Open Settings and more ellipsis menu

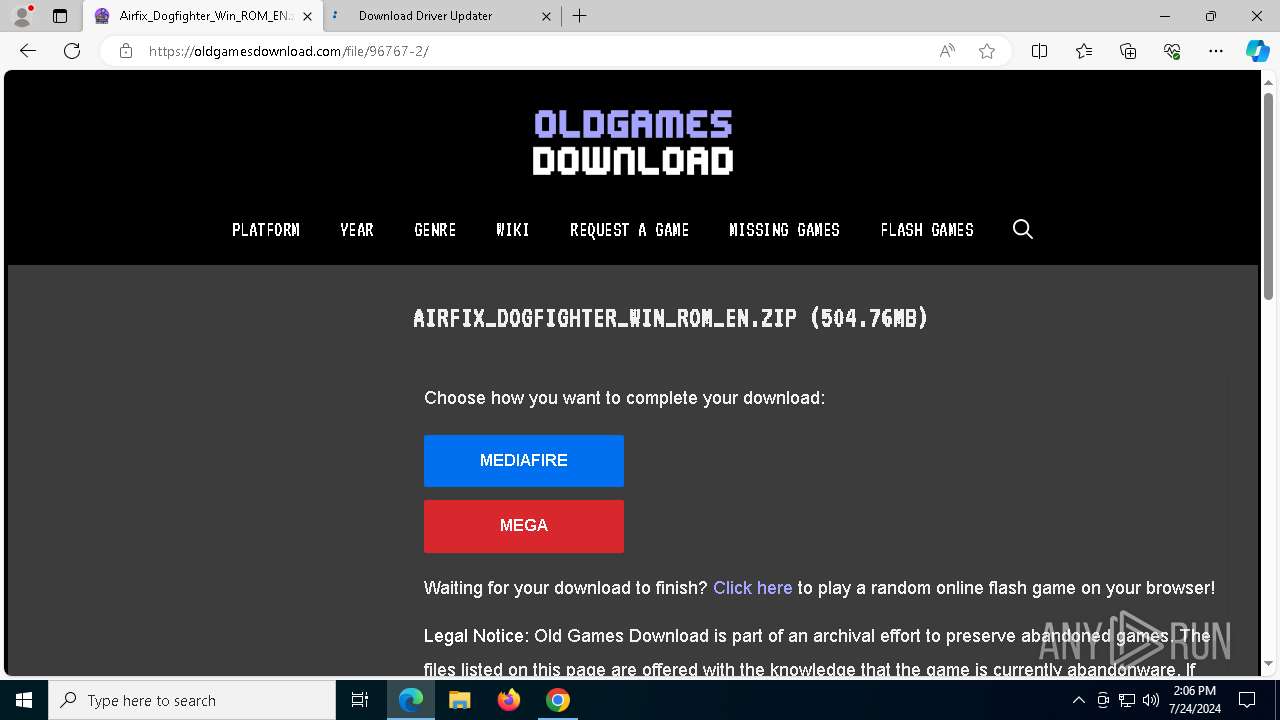(x=1216, y=51)
